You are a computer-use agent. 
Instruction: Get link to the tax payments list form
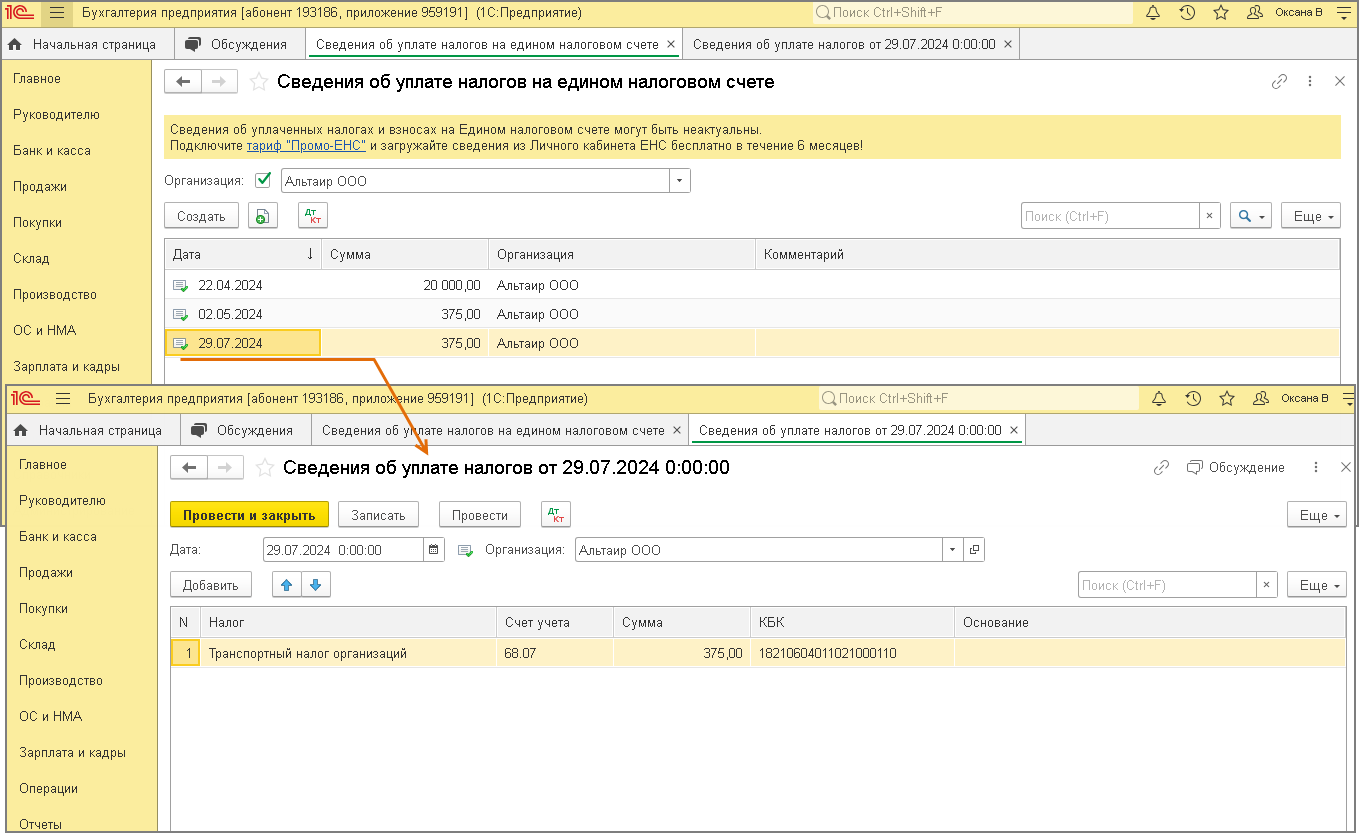pos(1279,82)
